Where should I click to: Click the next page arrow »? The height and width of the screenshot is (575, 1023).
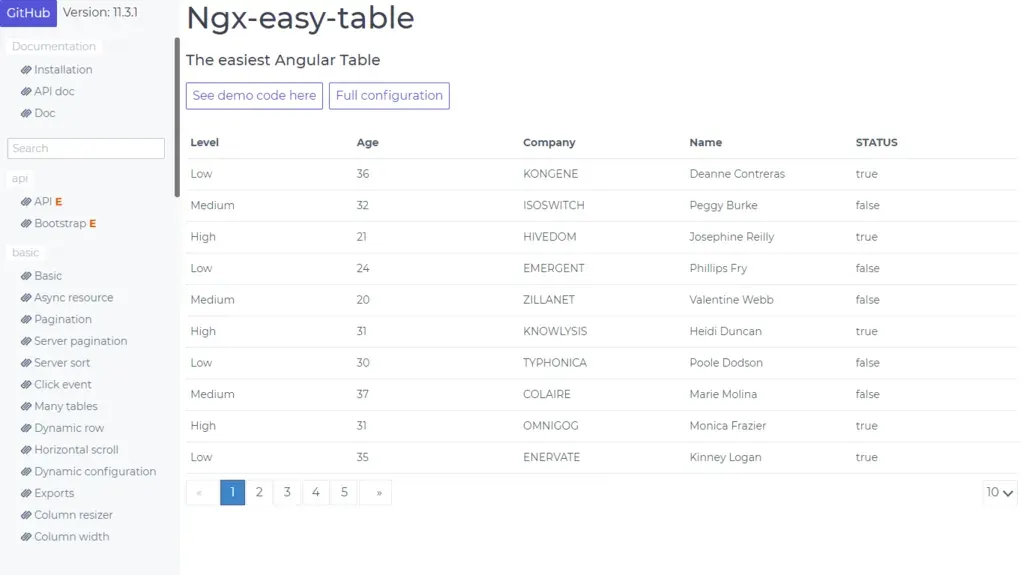(378, 492)
